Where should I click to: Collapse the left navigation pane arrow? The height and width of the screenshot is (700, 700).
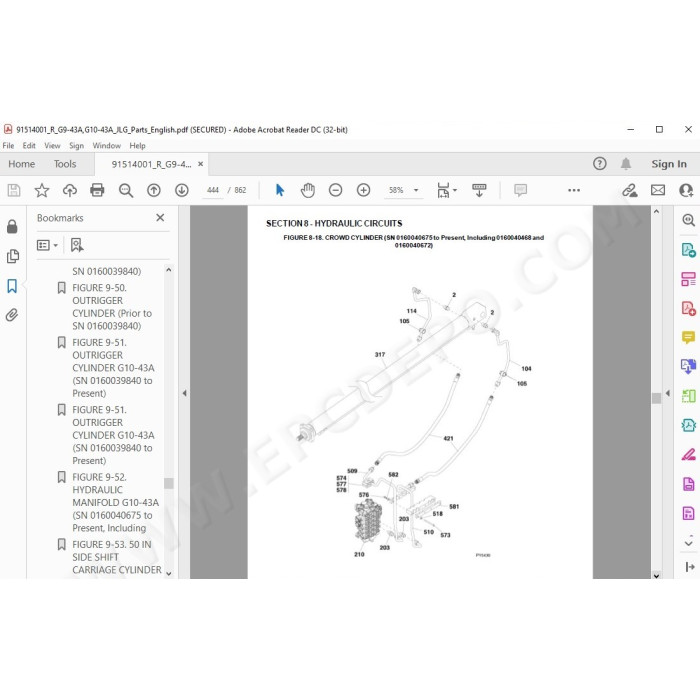click(x=184, y=393)
